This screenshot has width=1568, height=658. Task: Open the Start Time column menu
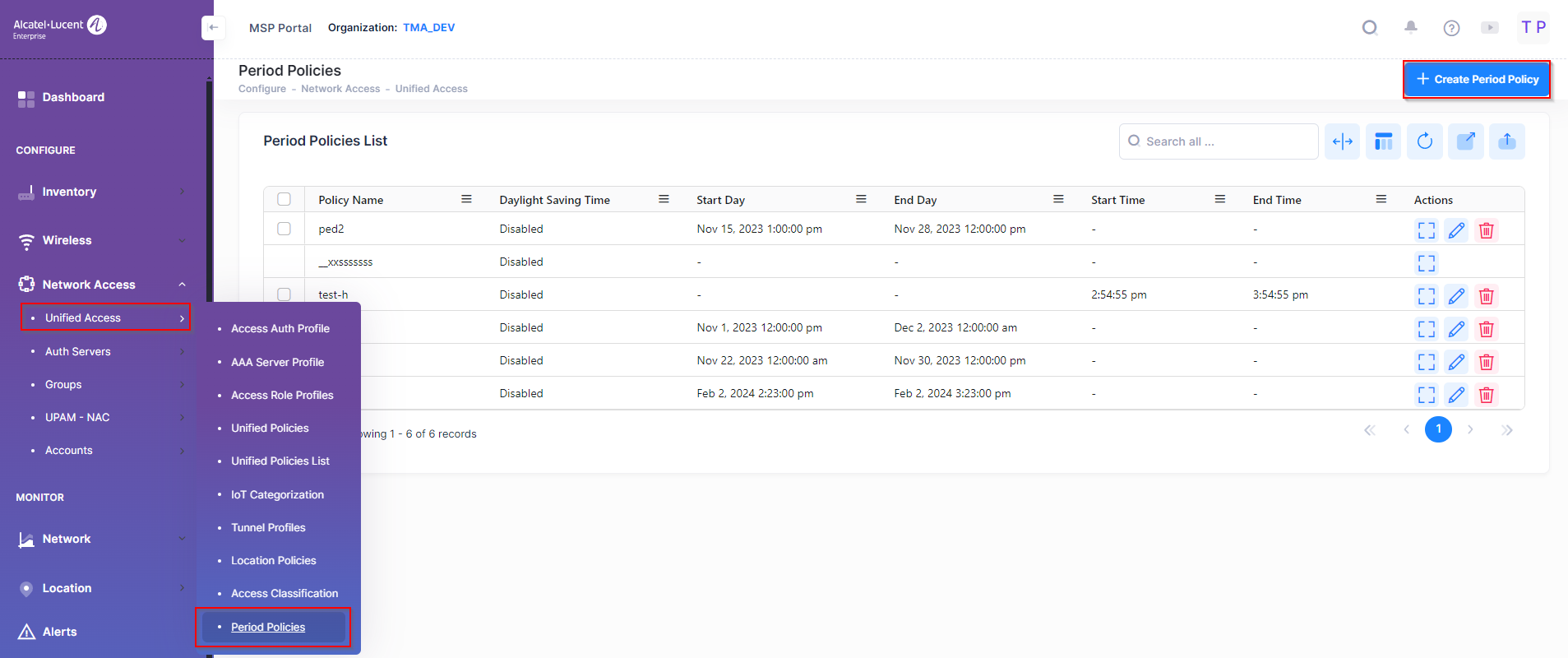[x=1220, y=199]
